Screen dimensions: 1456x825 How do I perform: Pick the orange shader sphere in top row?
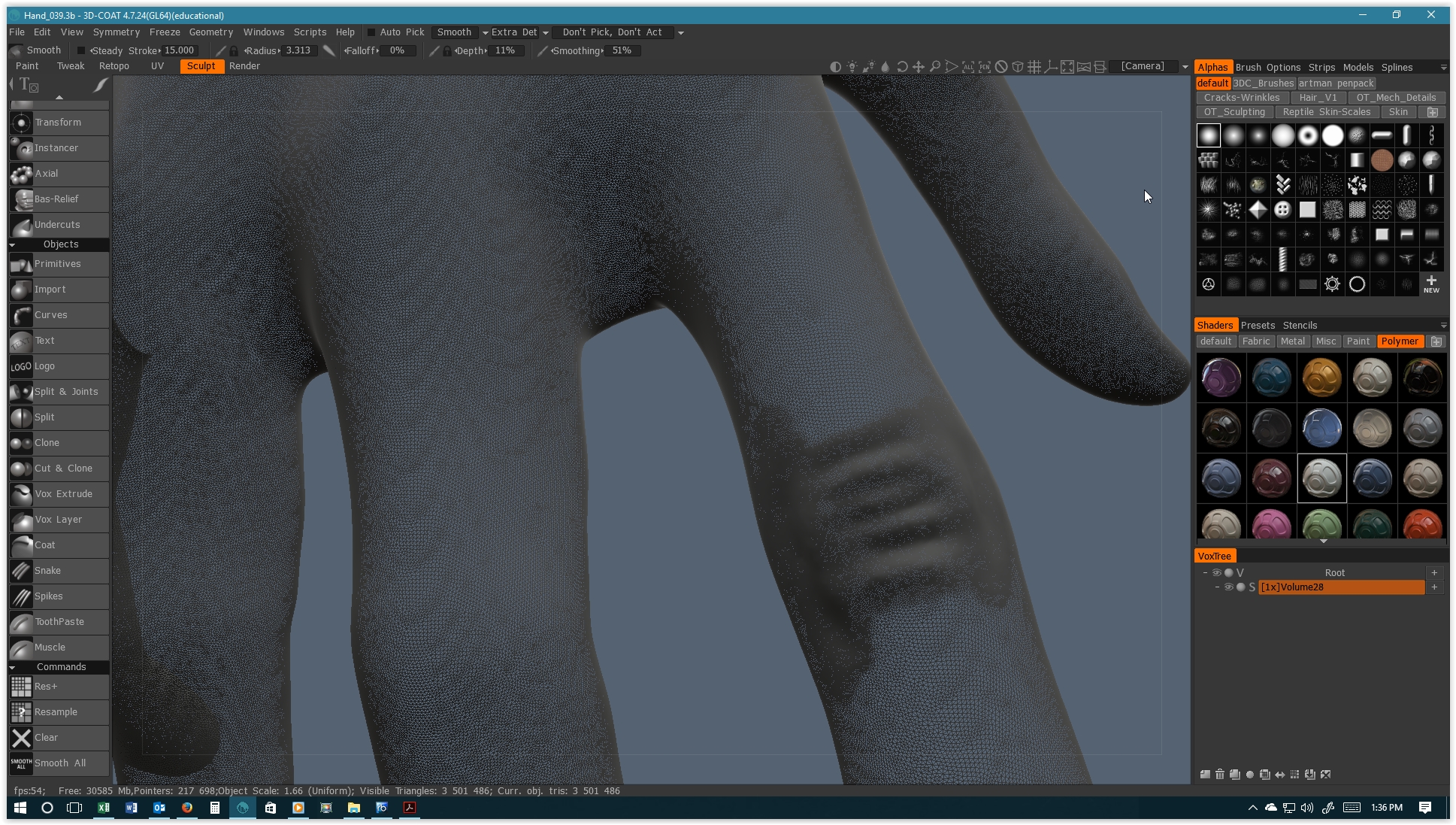(1321, 377)
